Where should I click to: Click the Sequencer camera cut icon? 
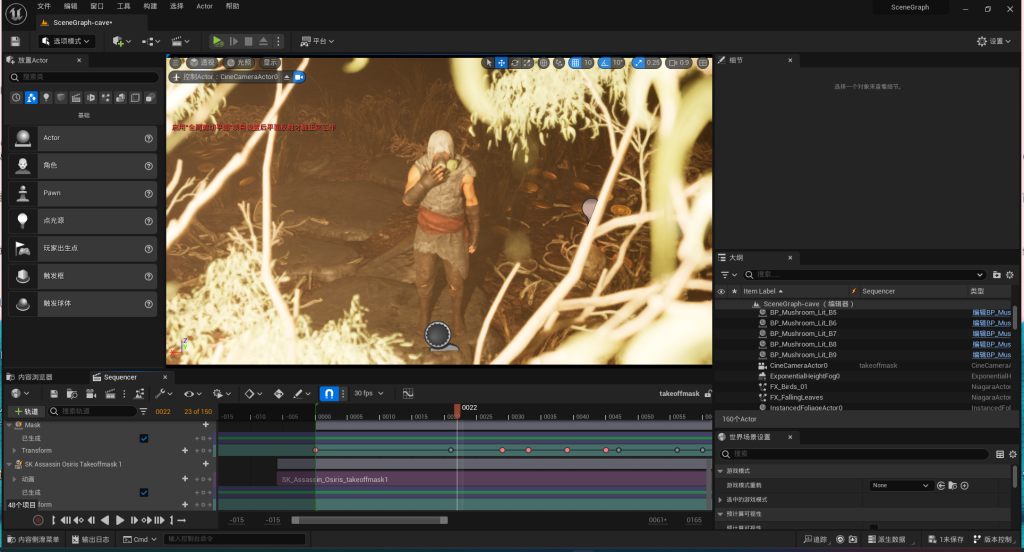click(91, 394)
